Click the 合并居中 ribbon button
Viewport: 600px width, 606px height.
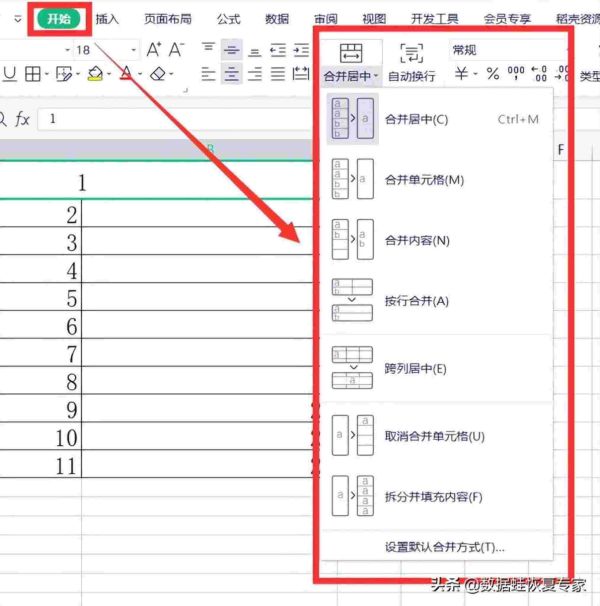(351, 63)
